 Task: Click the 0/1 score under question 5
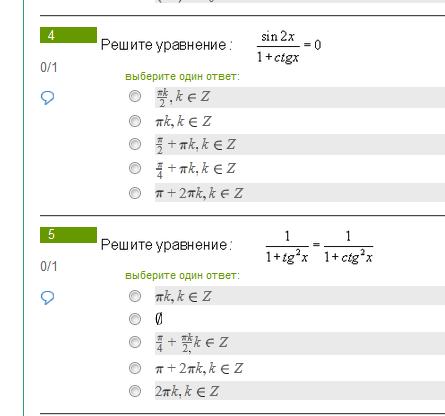click(x=49, y=266)
